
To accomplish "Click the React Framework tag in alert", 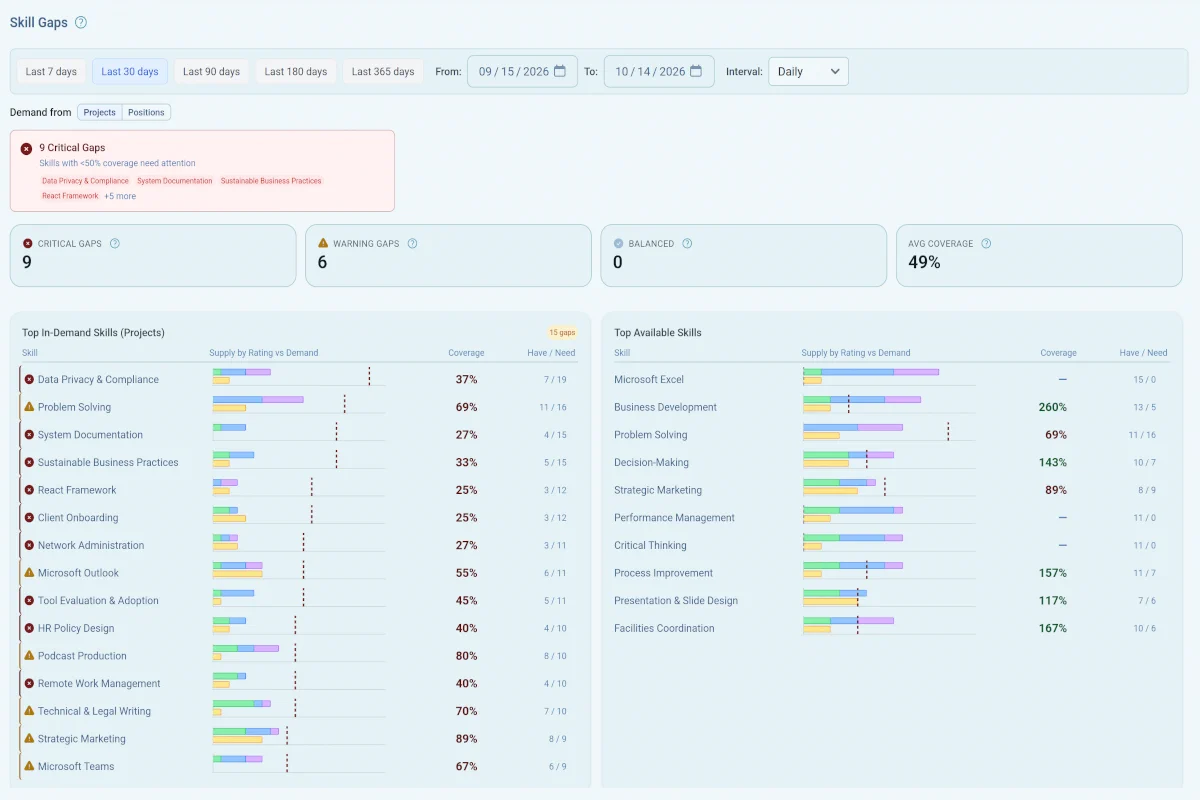I will (x=70, y=196).
